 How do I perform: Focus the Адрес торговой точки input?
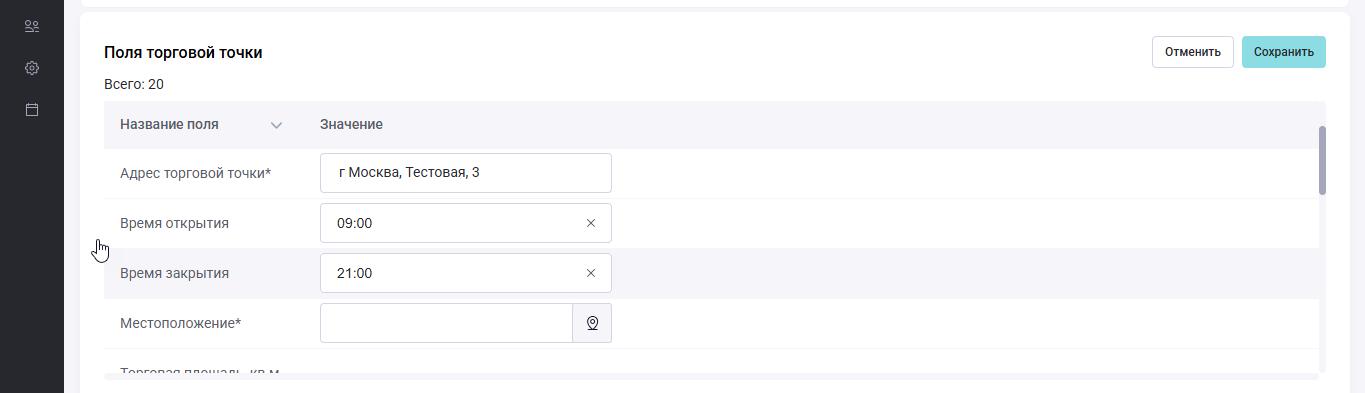(466, 173)
